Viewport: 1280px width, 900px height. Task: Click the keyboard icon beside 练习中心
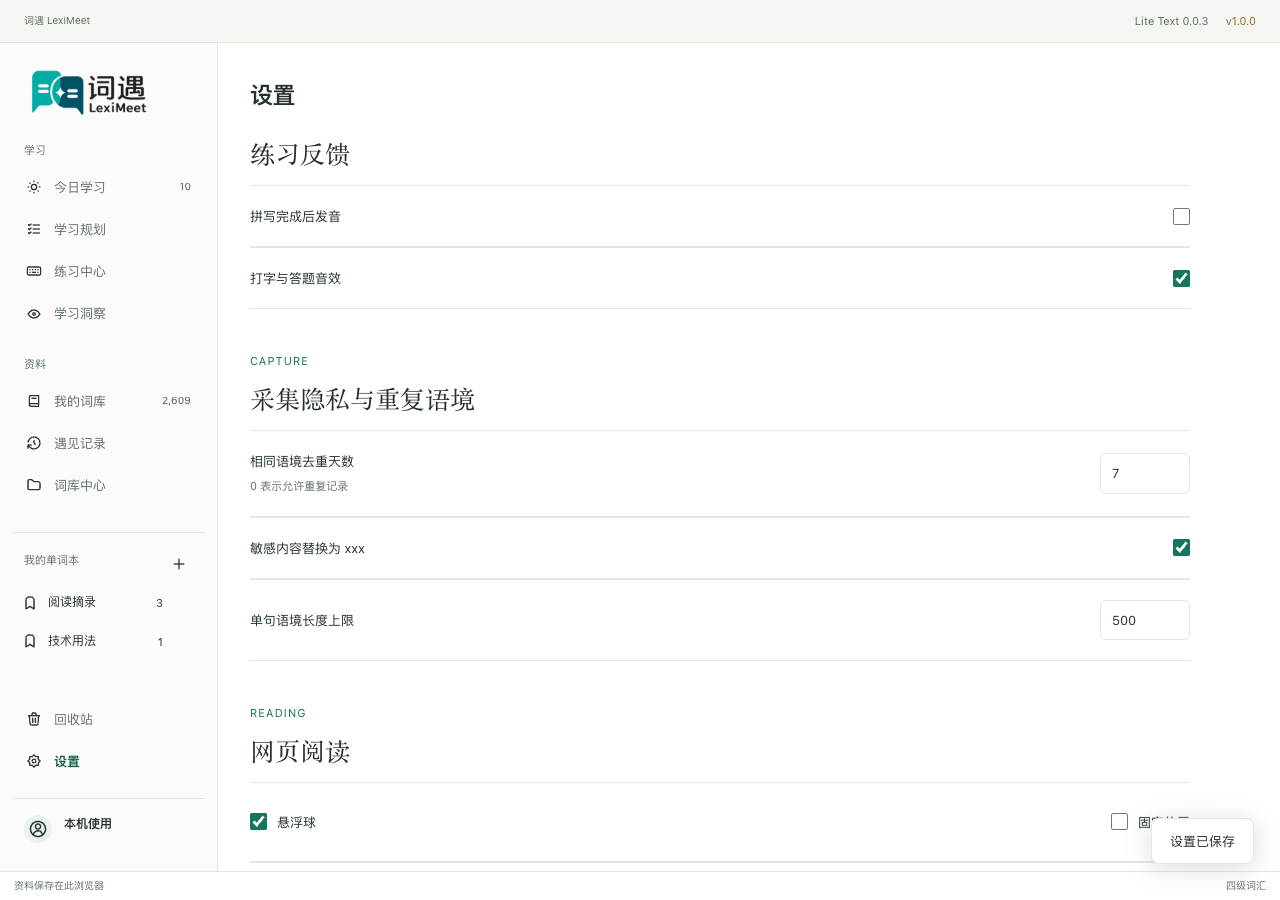click(x=34, y=271)
